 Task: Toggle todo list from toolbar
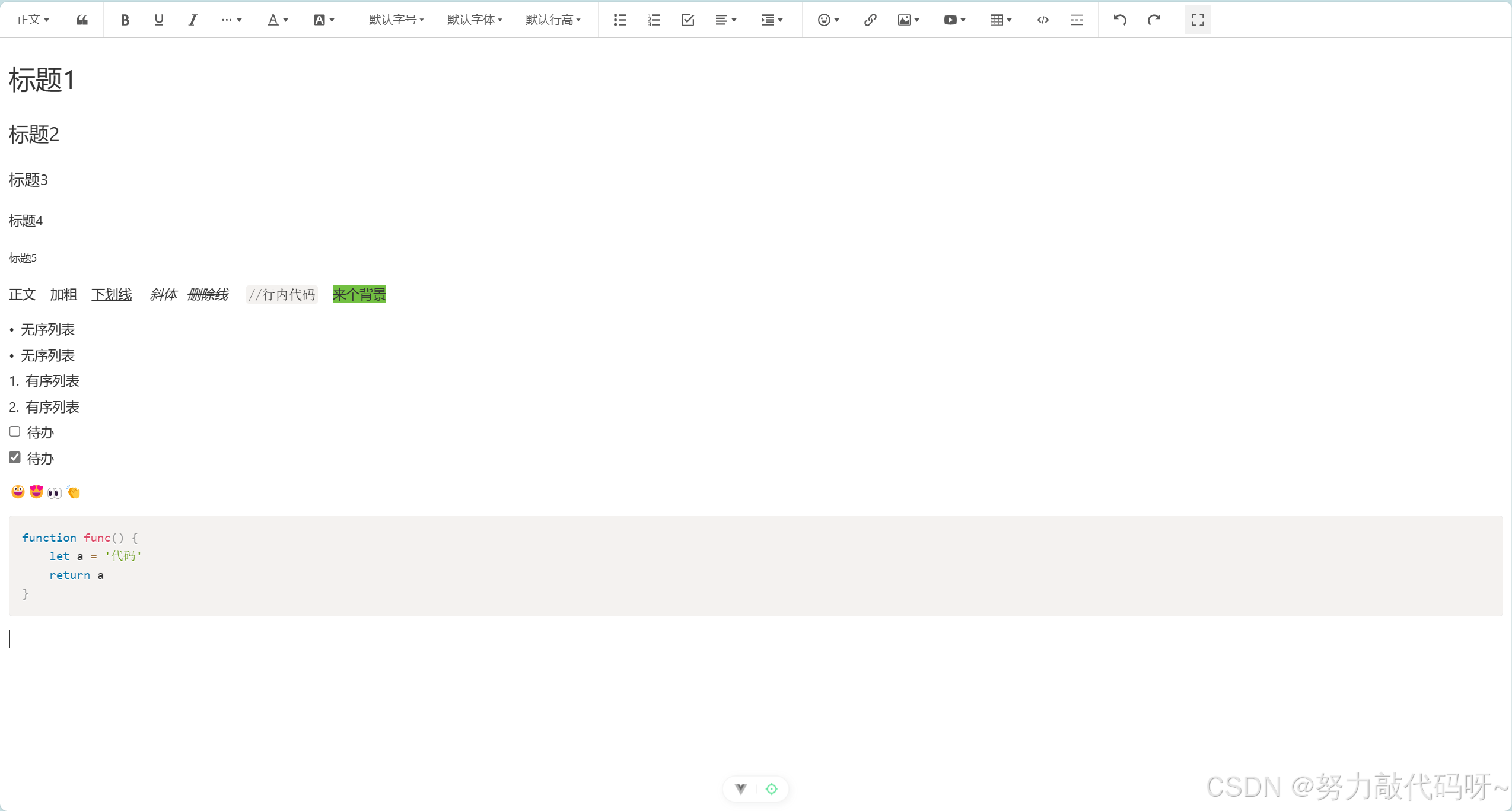coord(687,20)
